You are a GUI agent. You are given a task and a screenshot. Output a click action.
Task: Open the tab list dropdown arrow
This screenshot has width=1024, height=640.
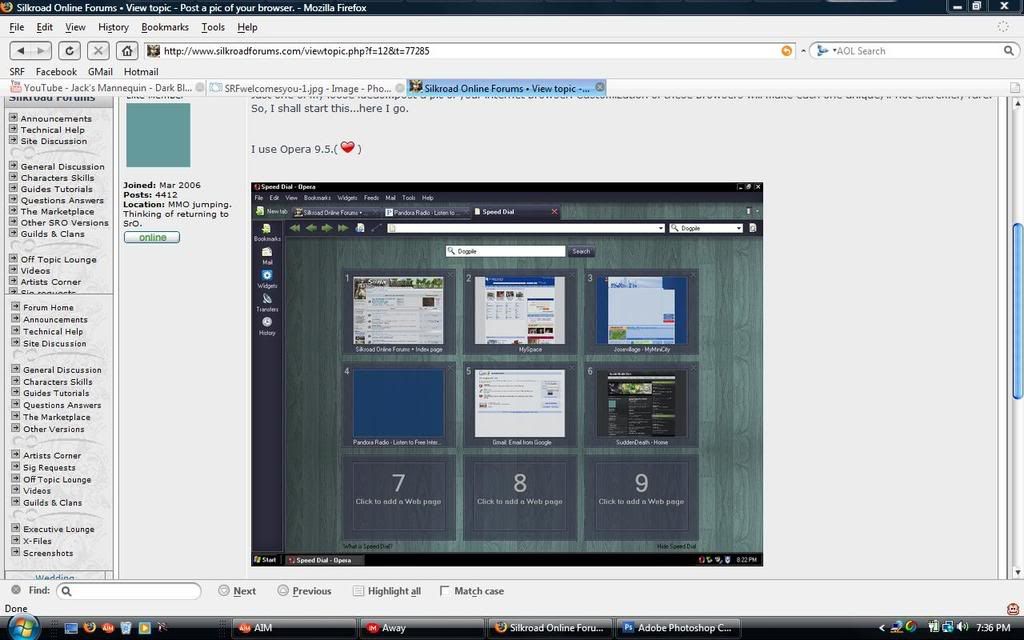[1014, 88]
